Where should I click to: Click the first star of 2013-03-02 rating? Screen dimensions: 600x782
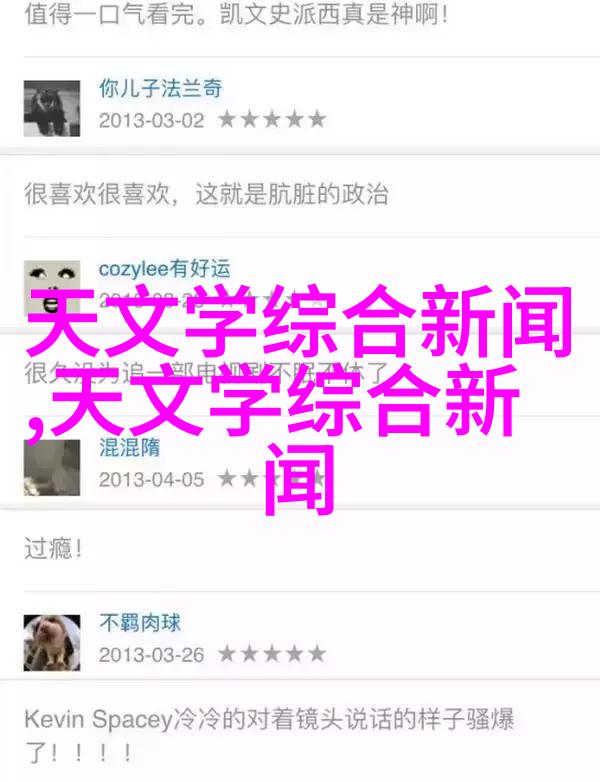(x=227, y=120)
